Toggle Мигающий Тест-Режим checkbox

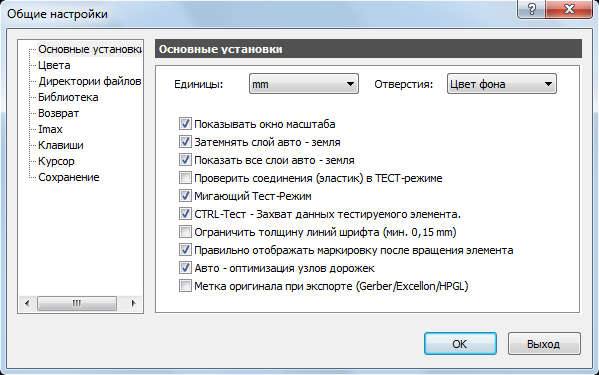(x=185, y=196)
